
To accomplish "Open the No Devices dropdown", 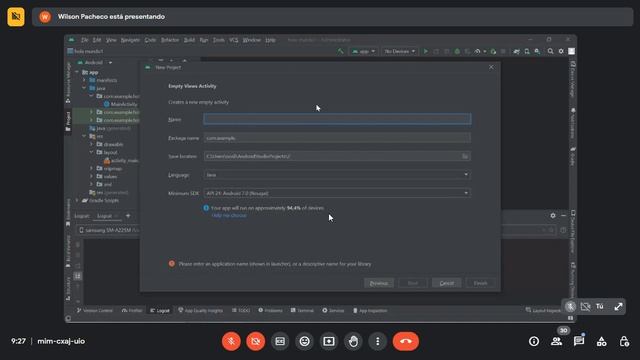I will tap(399, 51).
